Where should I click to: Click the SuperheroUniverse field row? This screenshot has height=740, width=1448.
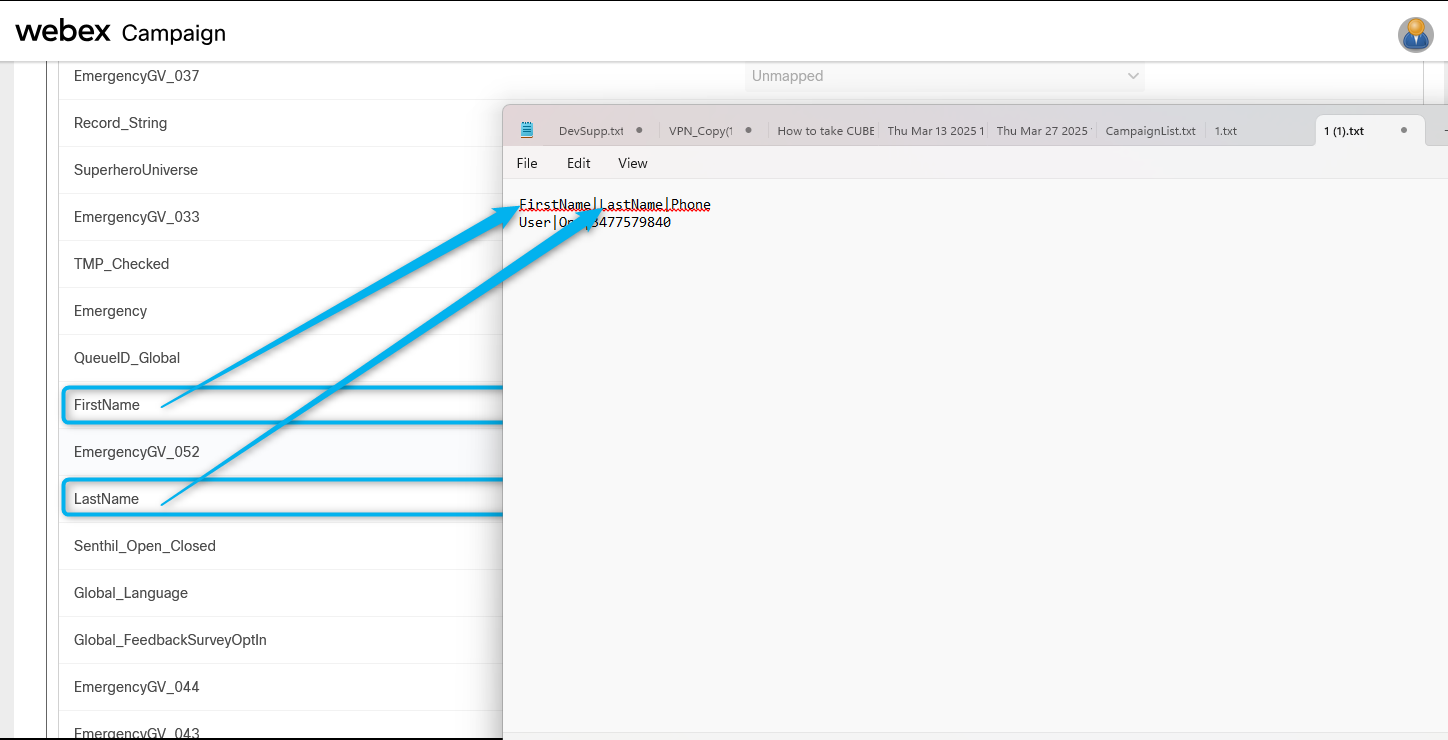tap(136, 170)
